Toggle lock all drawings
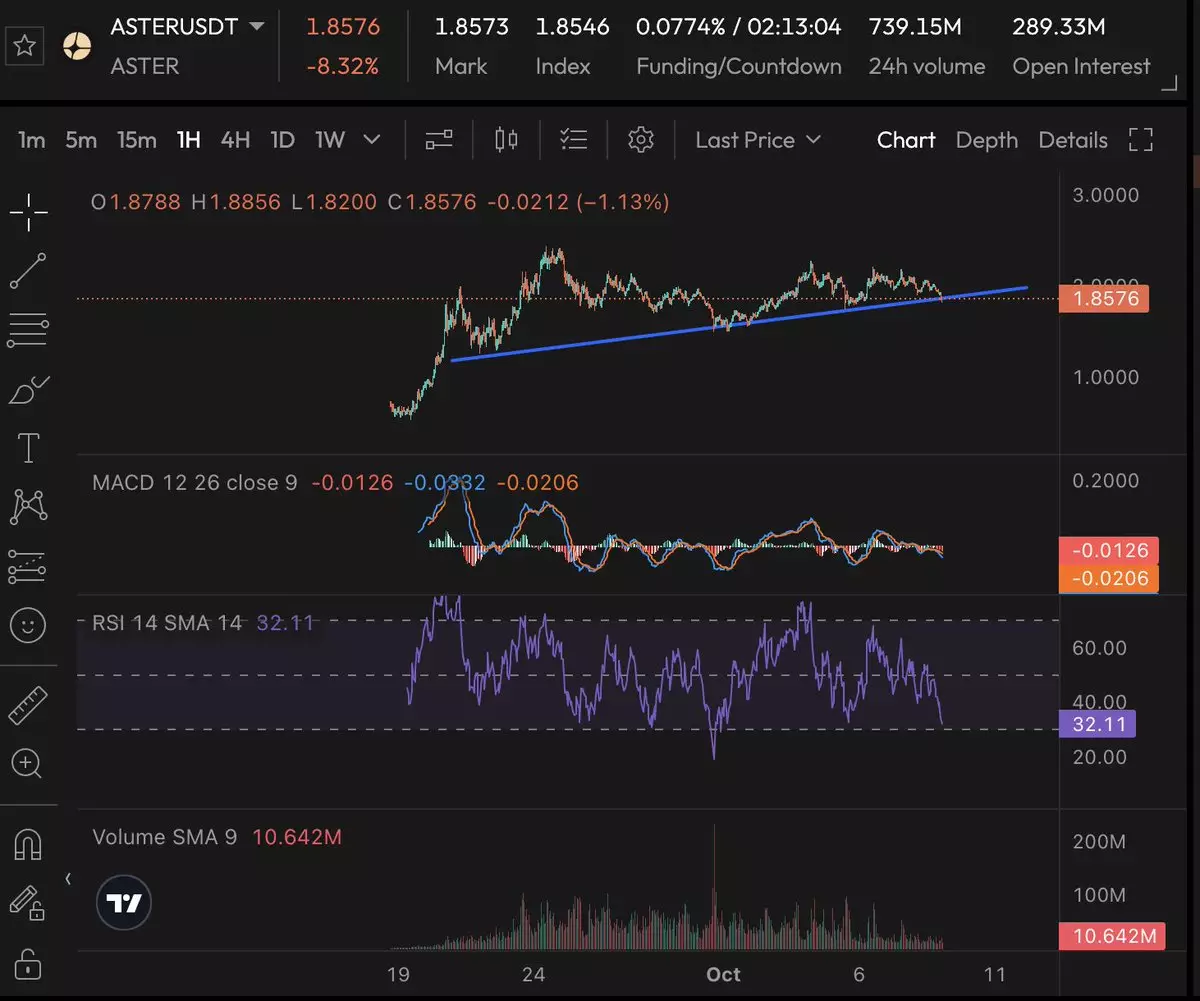 point(28,965)
